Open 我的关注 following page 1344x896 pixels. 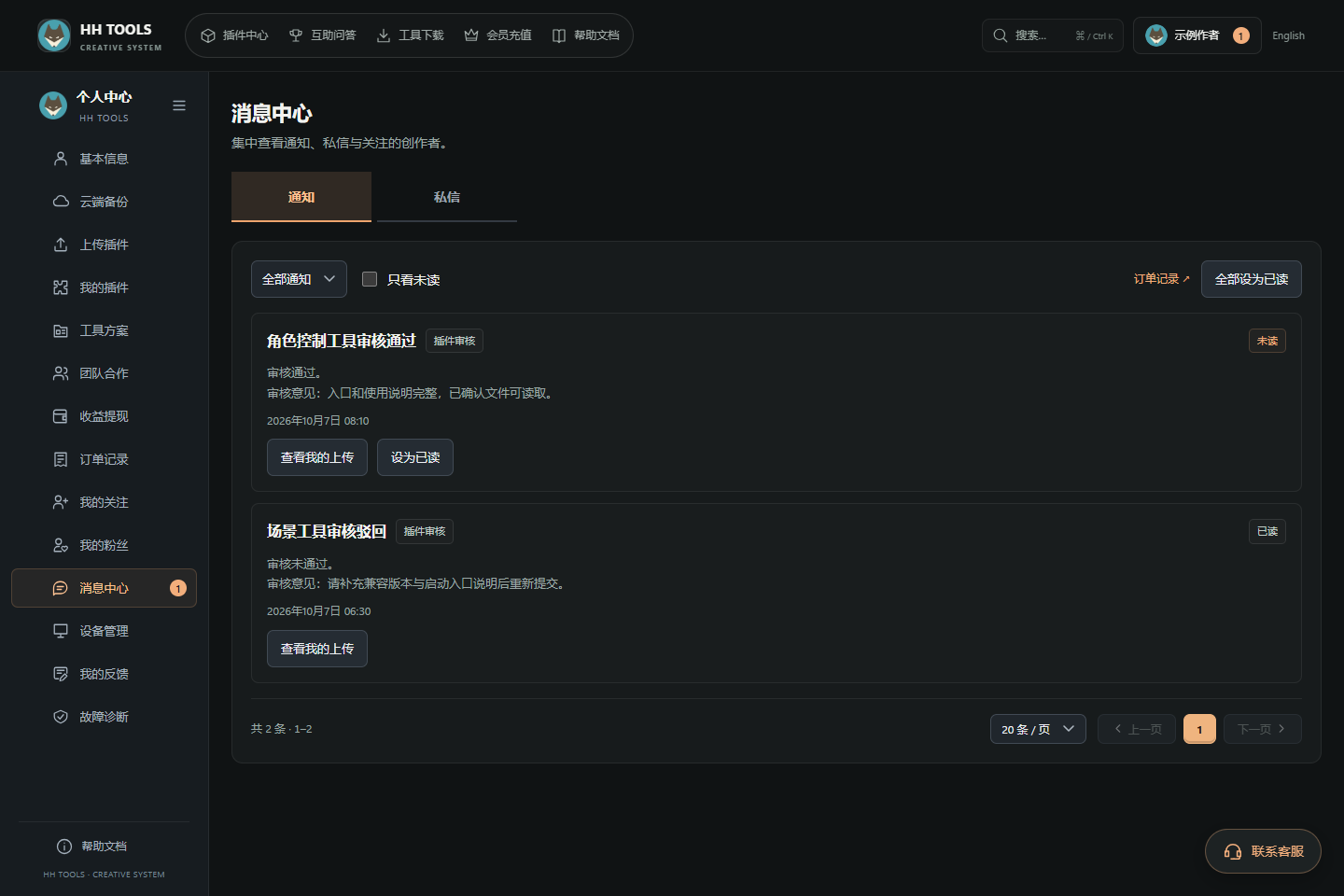(x=104, y=502)
